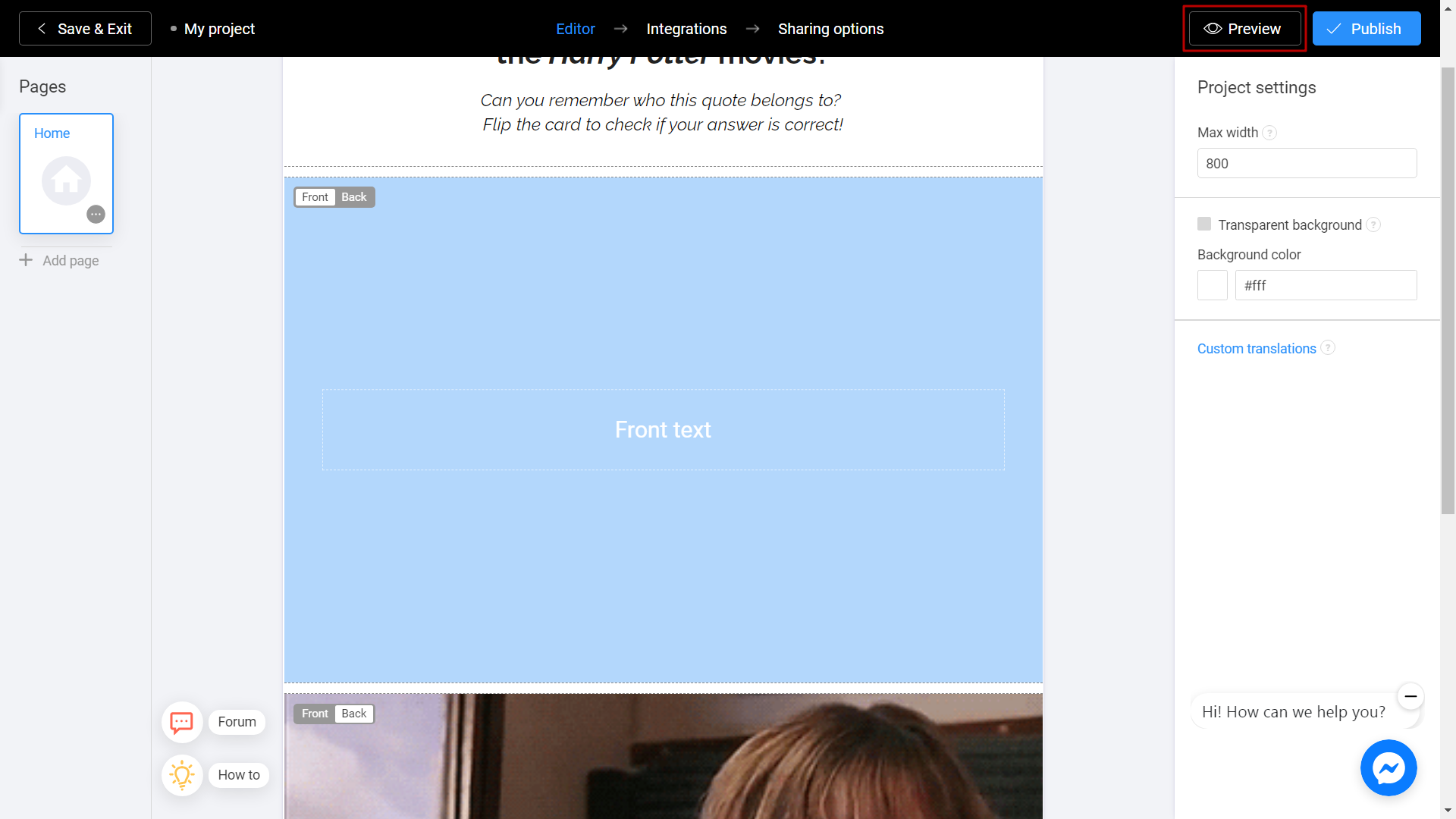Click the Editor tab

click(575, 28)
